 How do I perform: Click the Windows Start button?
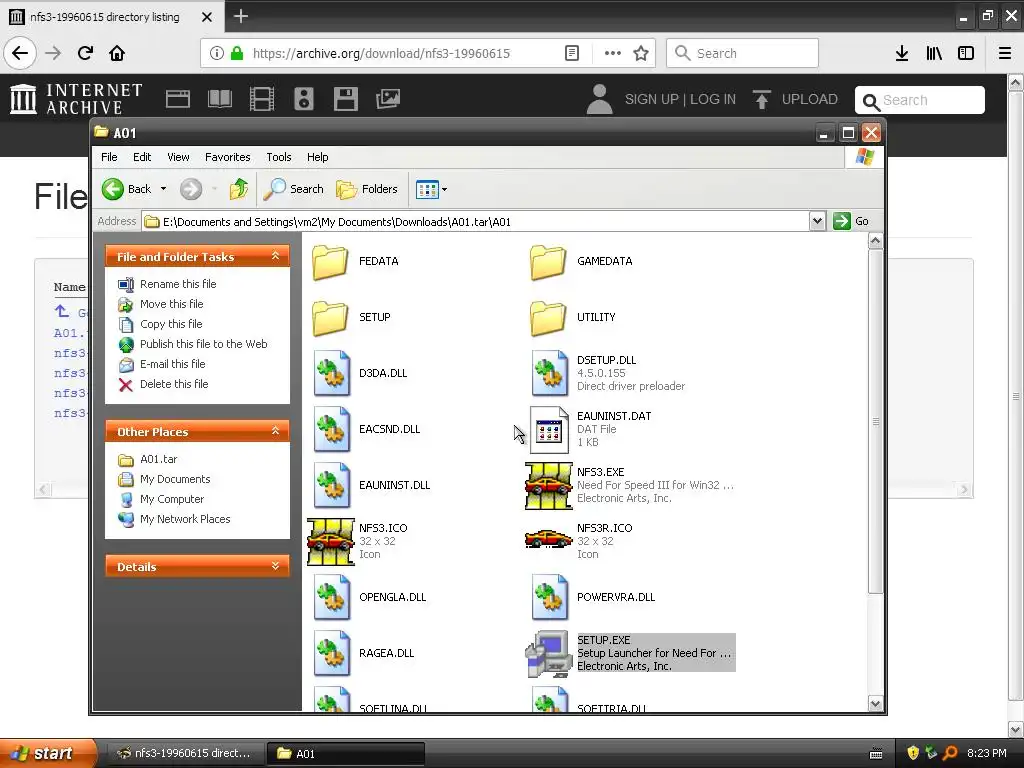pyautogui.click(x=47, y=753)
